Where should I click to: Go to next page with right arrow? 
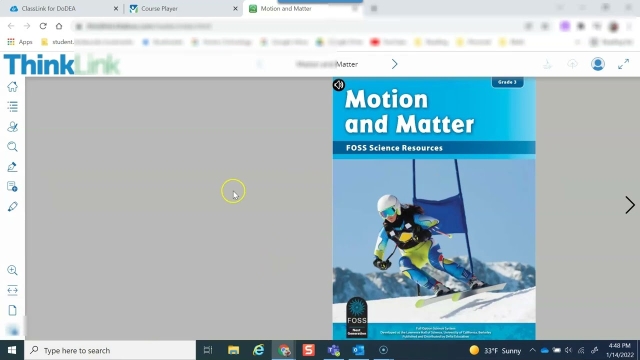click(x=630, y=205)
